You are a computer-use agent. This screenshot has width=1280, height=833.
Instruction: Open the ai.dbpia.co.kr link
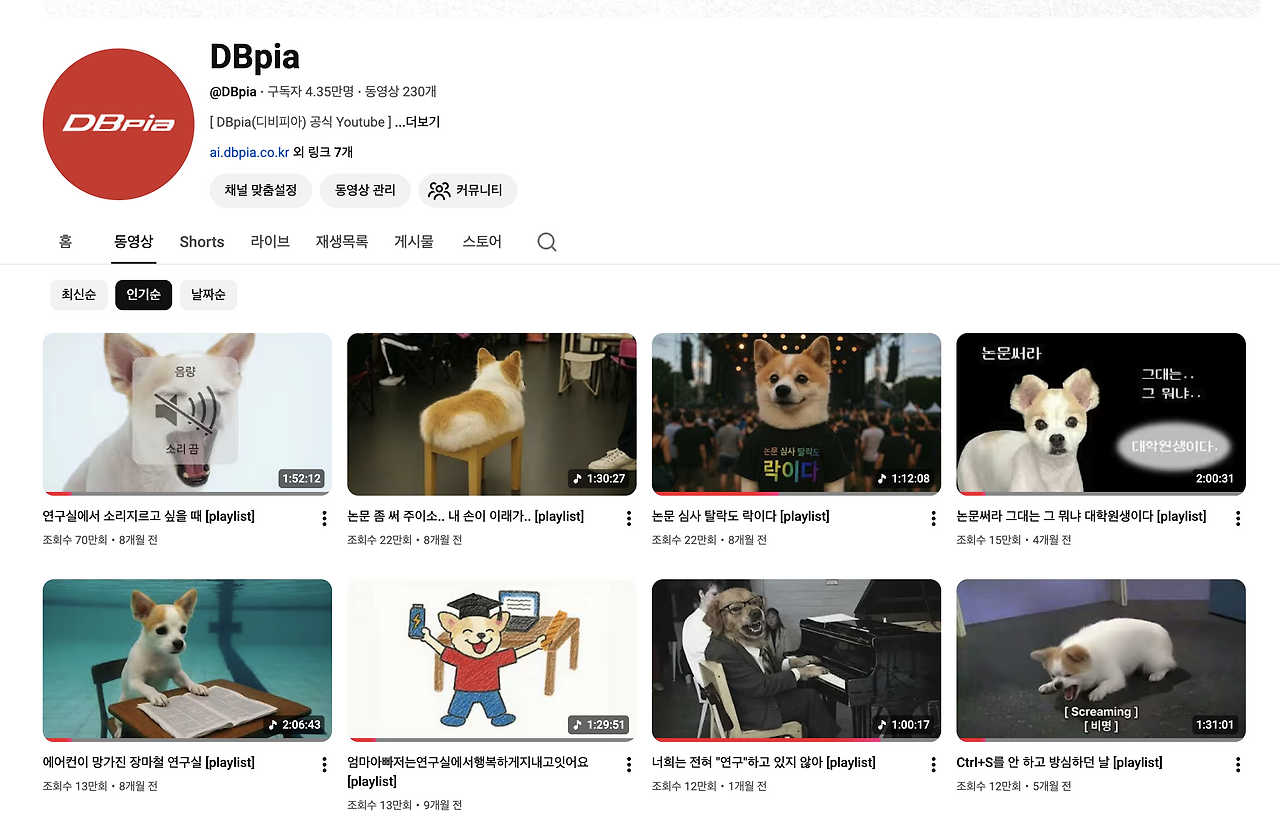[x=249, y=153]
